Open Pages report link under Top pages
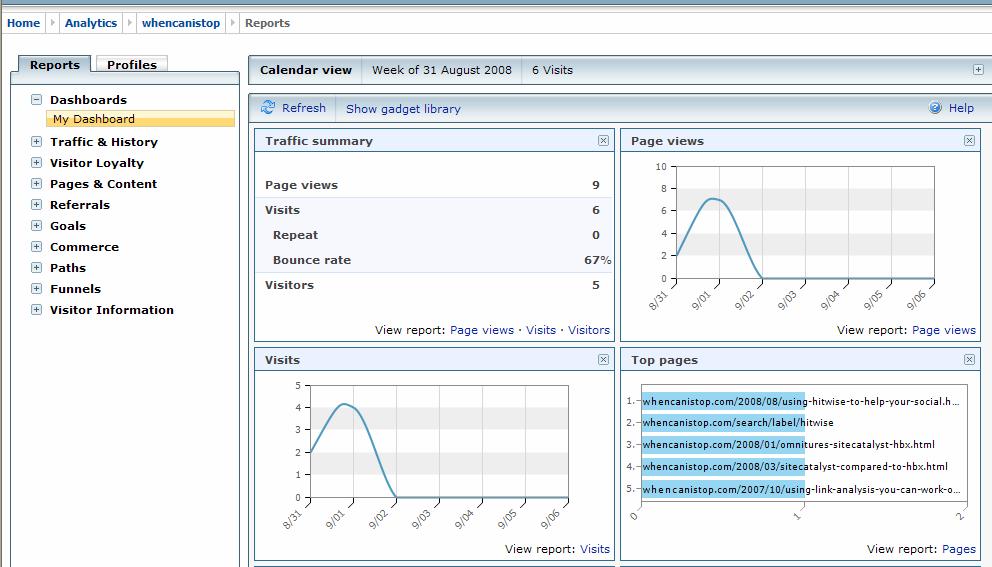 click(x=958, y=549)
